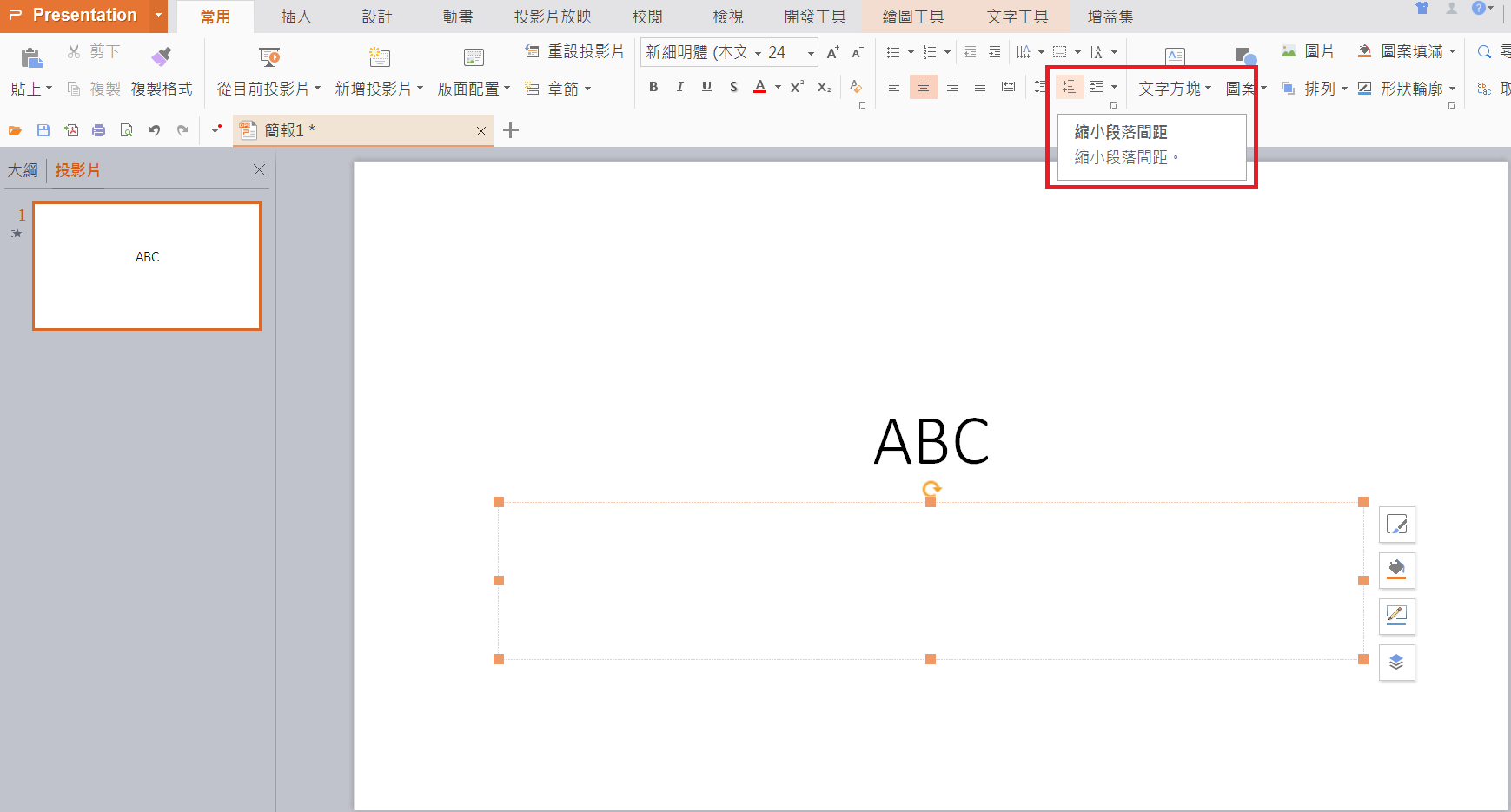Expand the 章節 section dropdown
This screenshot has width=1511, height=812.
tap(587, 89)
